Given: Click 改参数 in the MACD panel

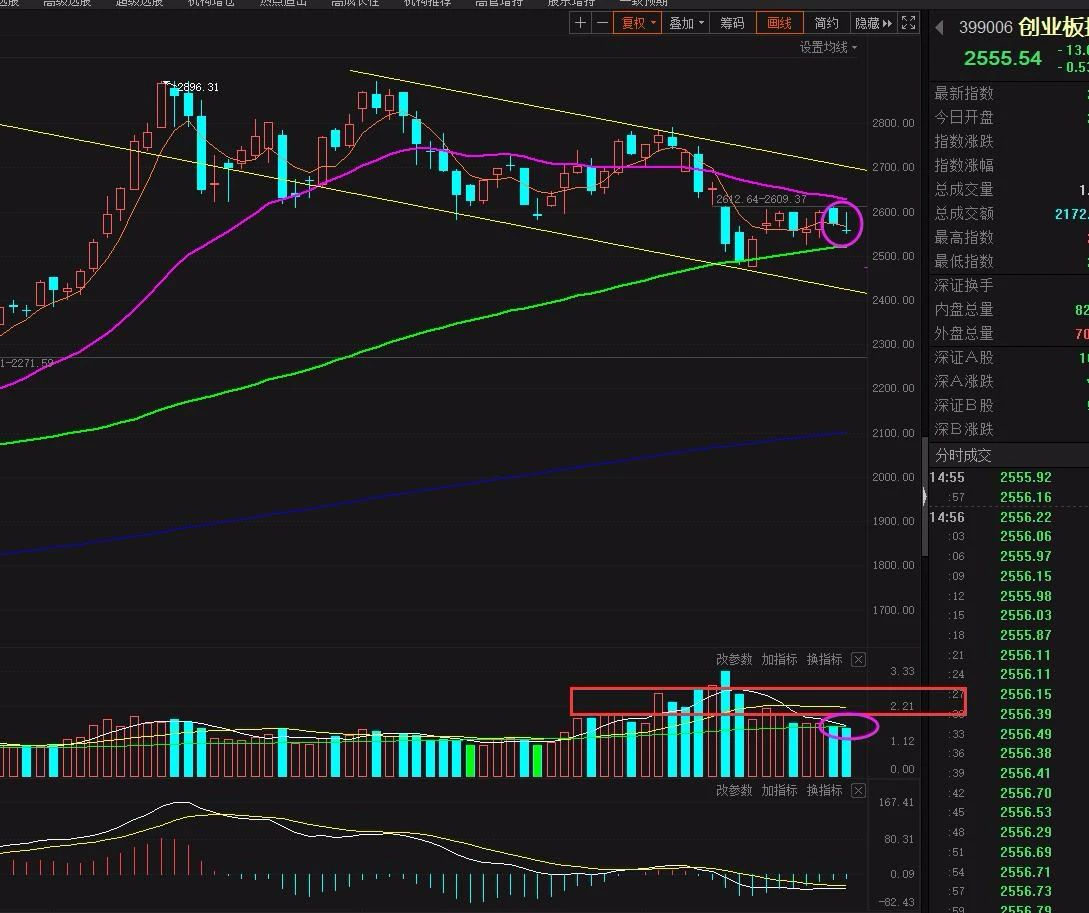Looking at the screenshot, I should [734, 790].
